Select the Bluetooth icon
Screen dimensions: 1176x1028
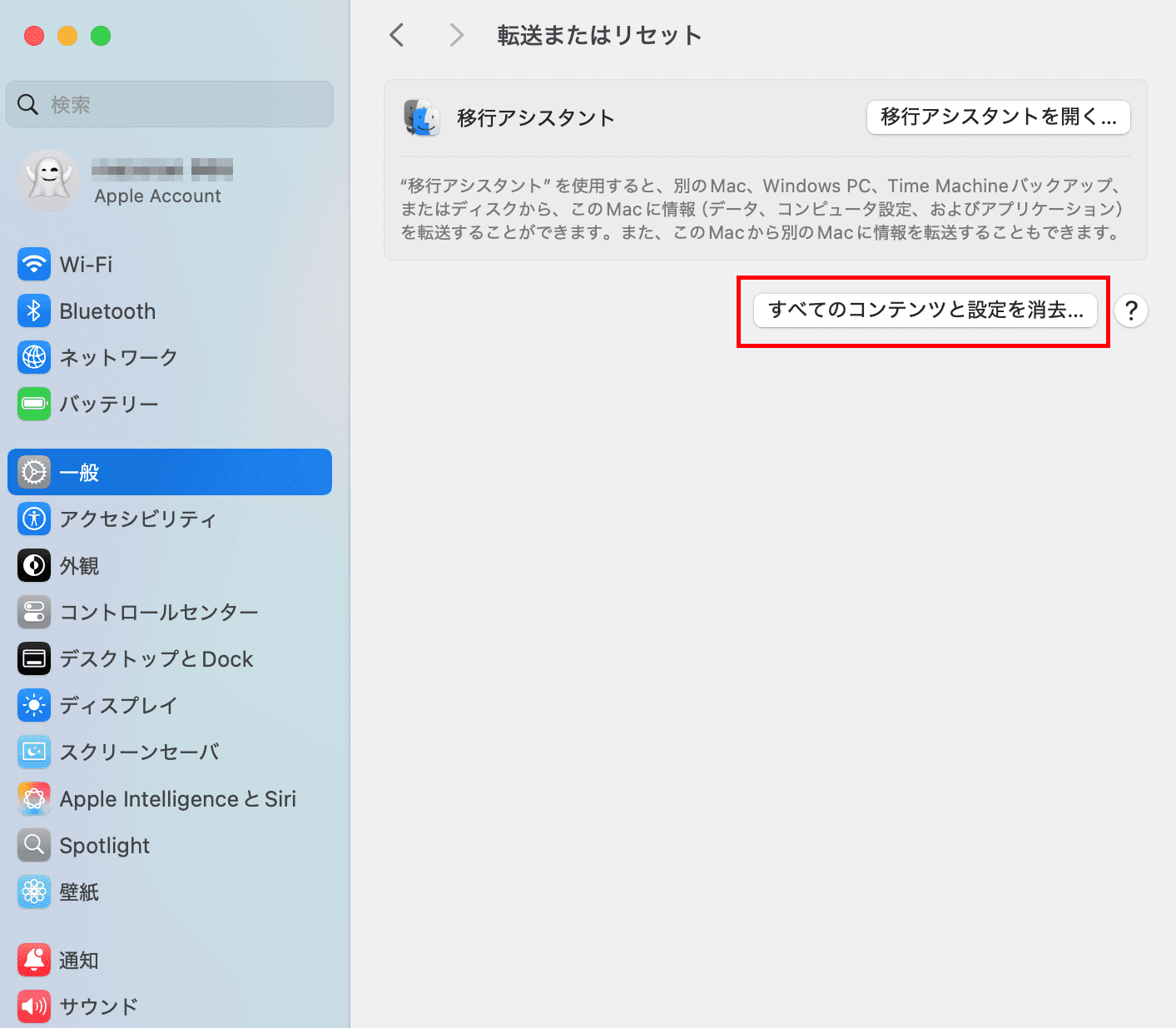click(x=34, y=311)
